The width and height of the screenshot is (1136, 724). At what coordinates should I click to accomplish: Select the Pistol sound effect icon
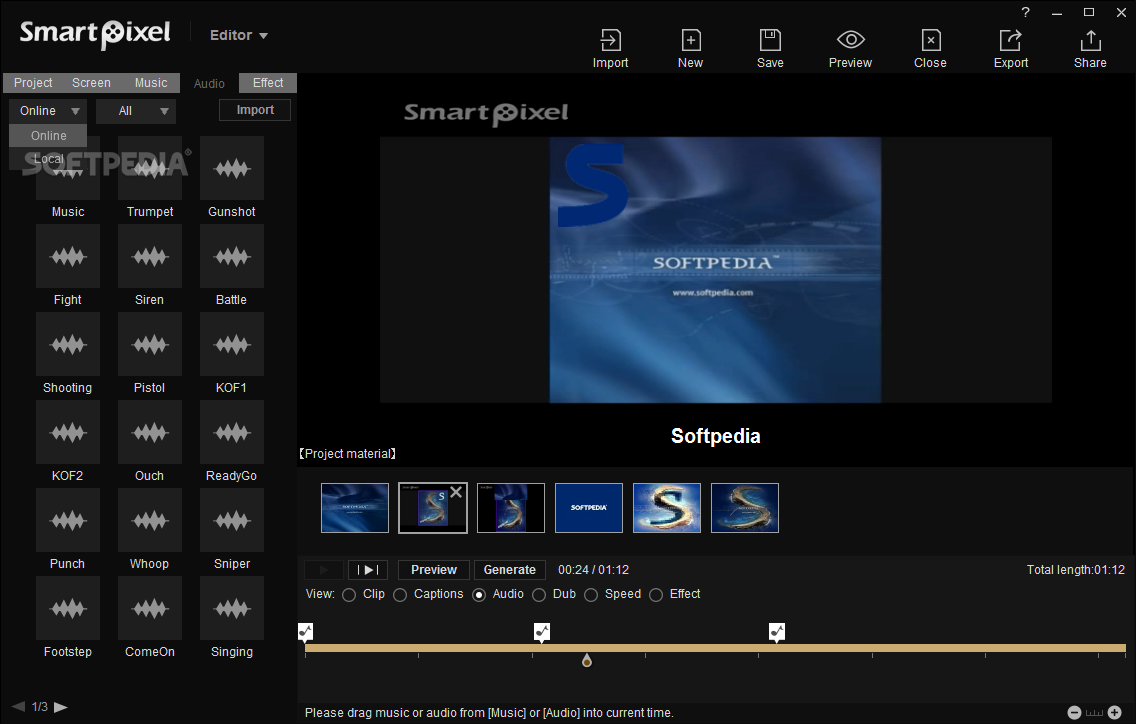click(150, 344)
